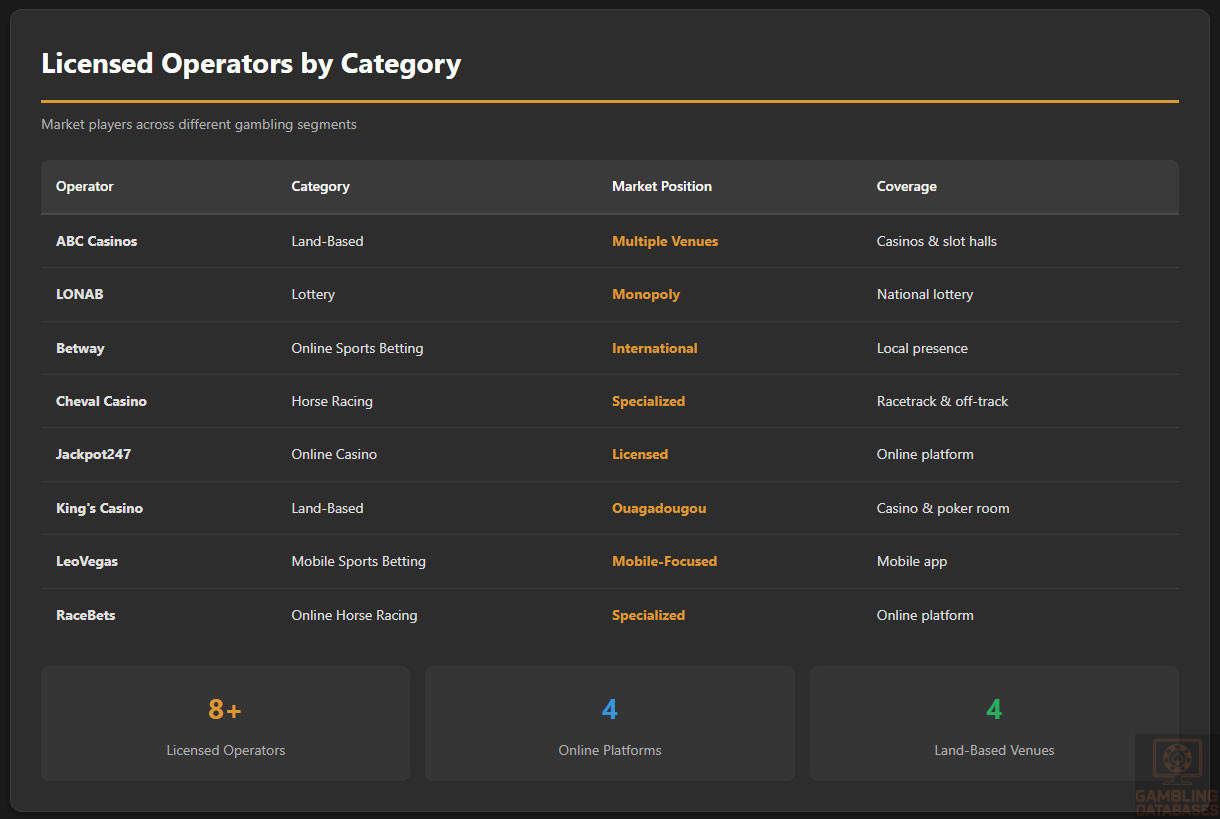Open the LeoVegas operator entry

[87, 561]
